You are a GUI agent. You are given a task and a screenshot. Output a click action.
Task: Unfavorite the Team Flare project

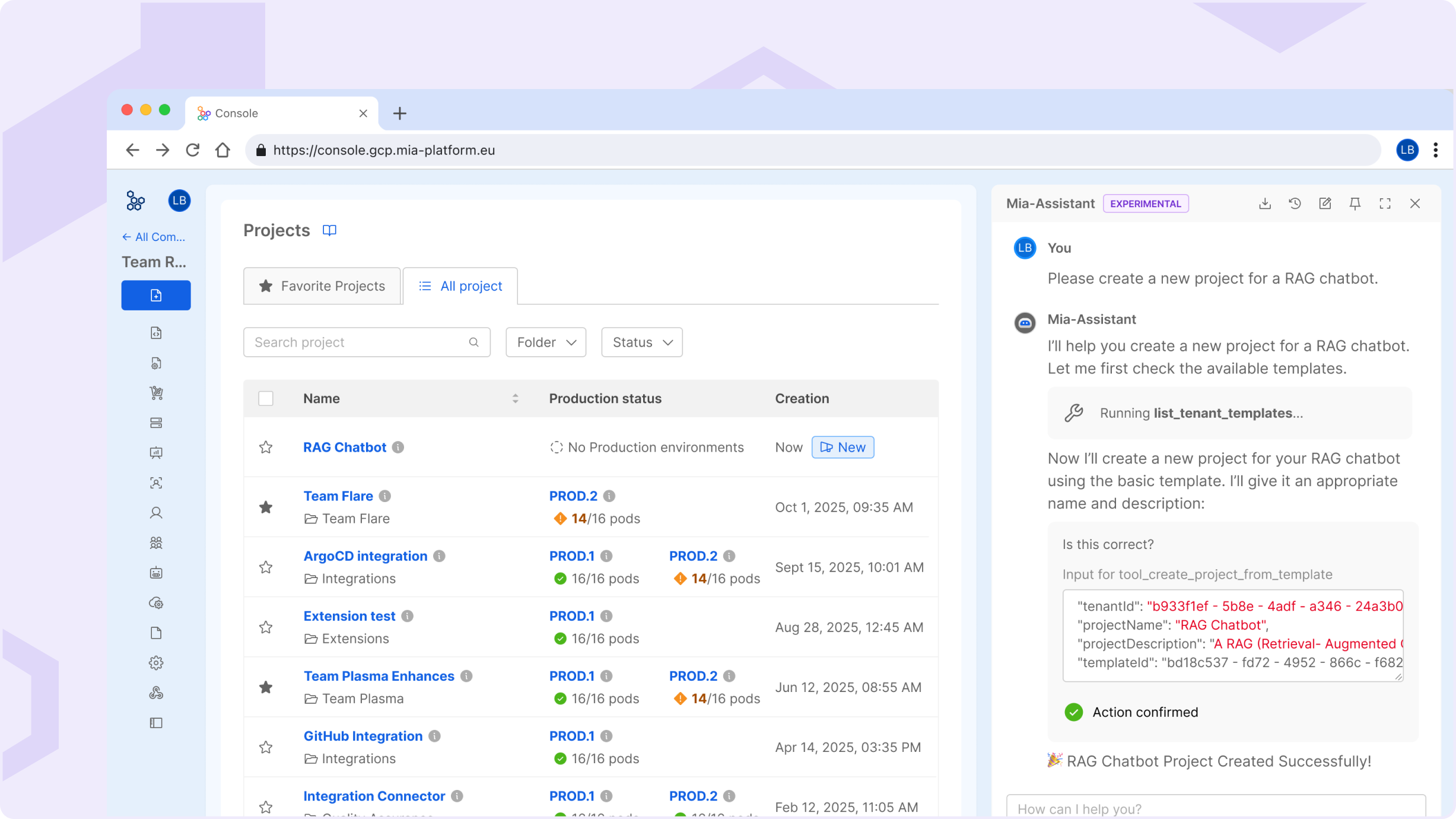[266, 507]
